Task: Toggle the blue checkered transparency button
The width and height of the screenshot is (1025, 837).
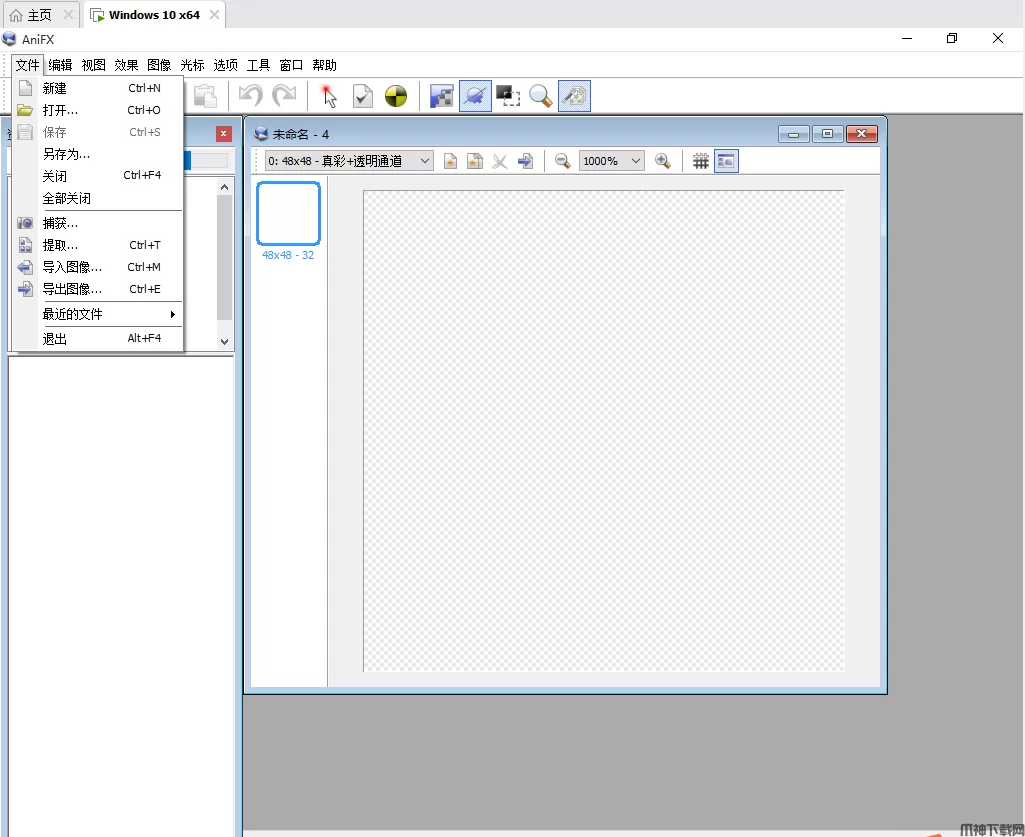Action: pos(441,96)
